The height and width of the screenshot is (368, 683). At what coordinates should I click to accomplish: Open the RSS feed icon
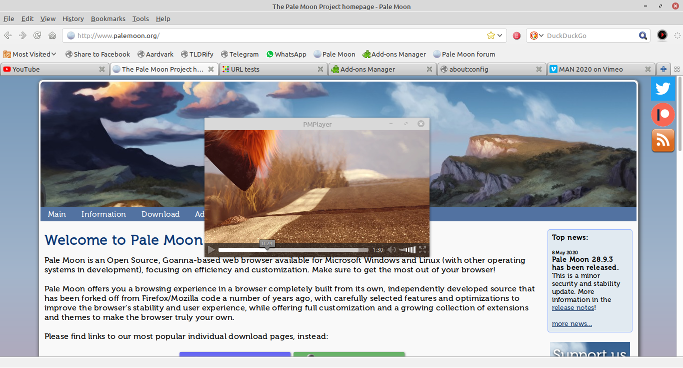click(x=663, y=140)
